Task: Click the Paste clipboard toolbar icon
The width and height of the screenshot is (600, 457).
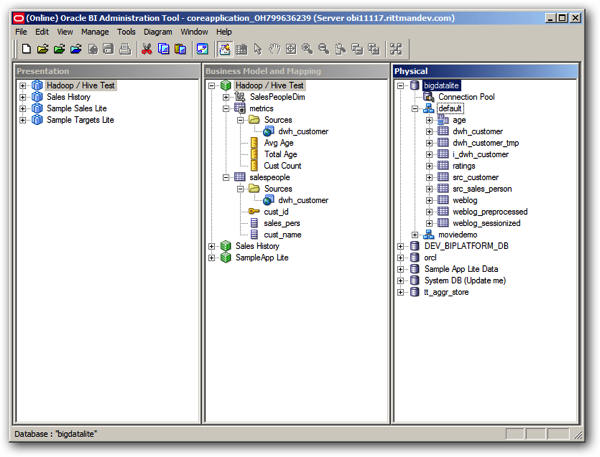Action: [x=180, y=49]
